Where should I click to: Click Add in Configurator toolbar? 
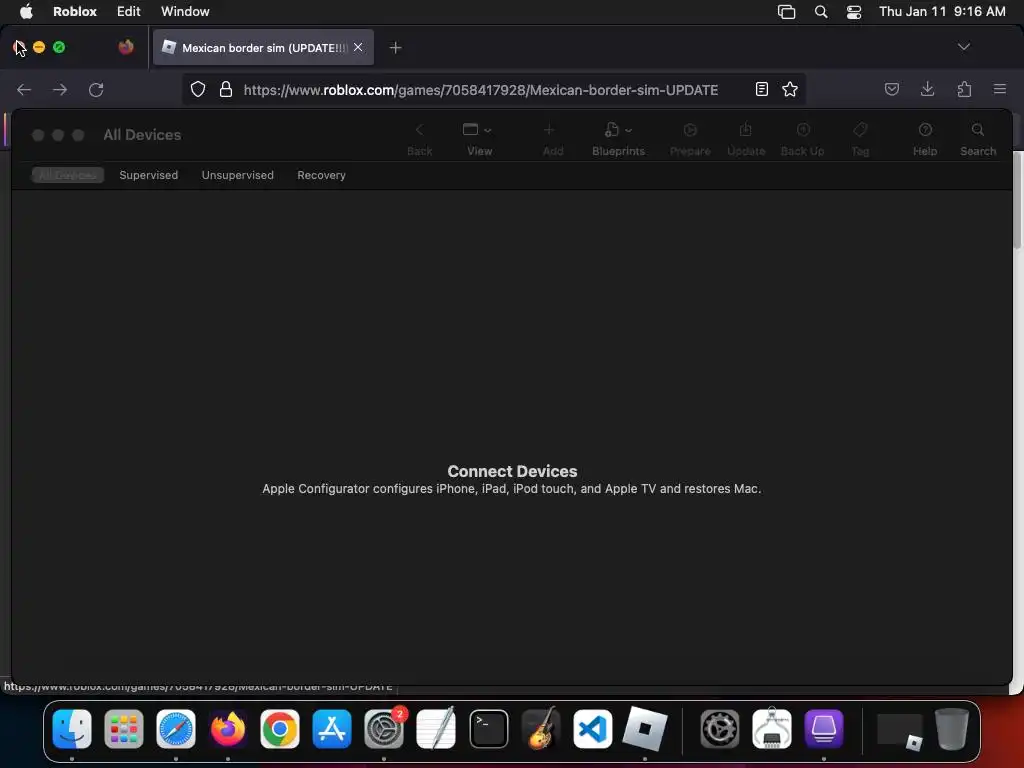coord(552,139)
